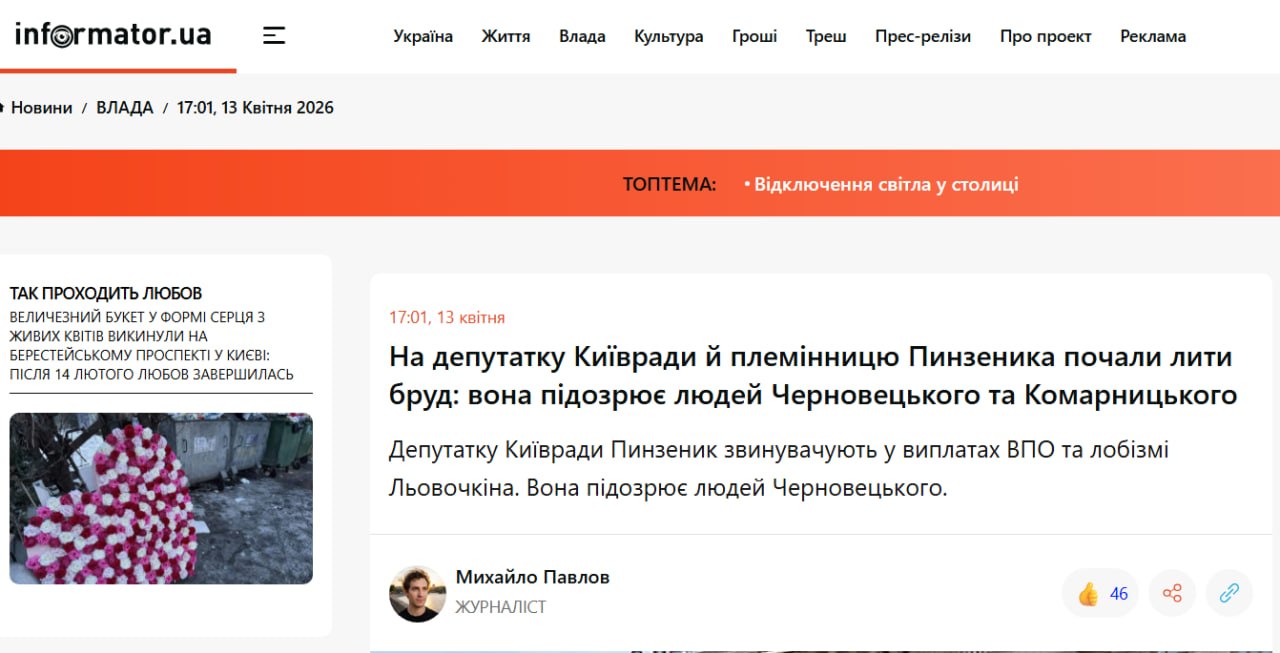1280x653 pixels.
Task: Click the informator.ua logo
Action: [x=113, y=35]
